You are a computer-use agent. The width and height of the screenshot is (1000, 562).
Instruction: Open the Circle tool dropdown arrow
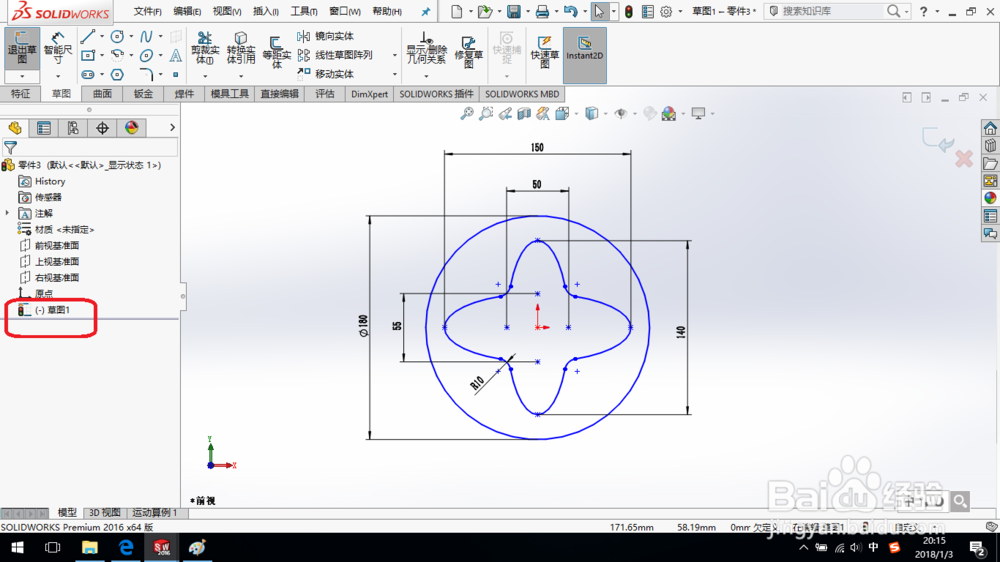[x=131, y=36]
